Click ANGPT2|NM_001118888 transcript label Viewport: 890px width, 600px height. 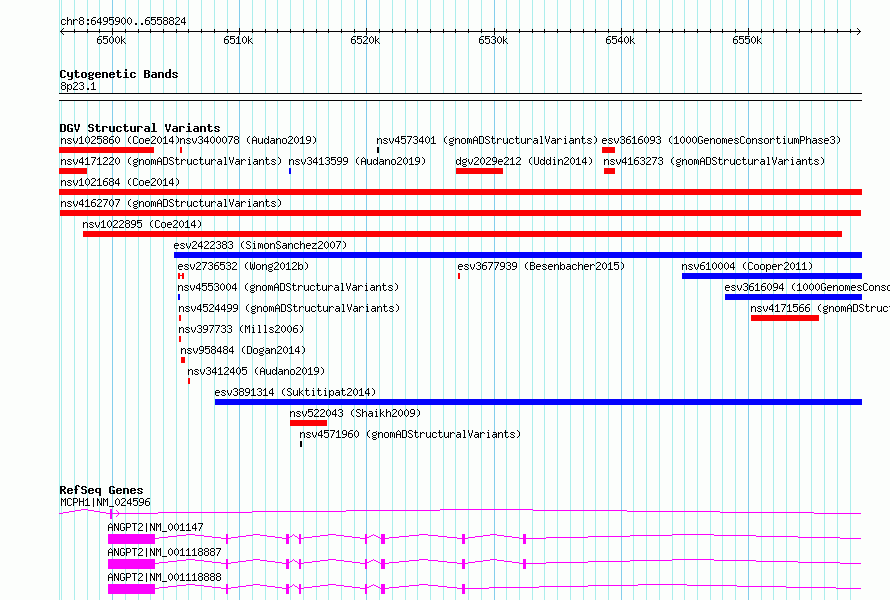(x=164, y=577)
